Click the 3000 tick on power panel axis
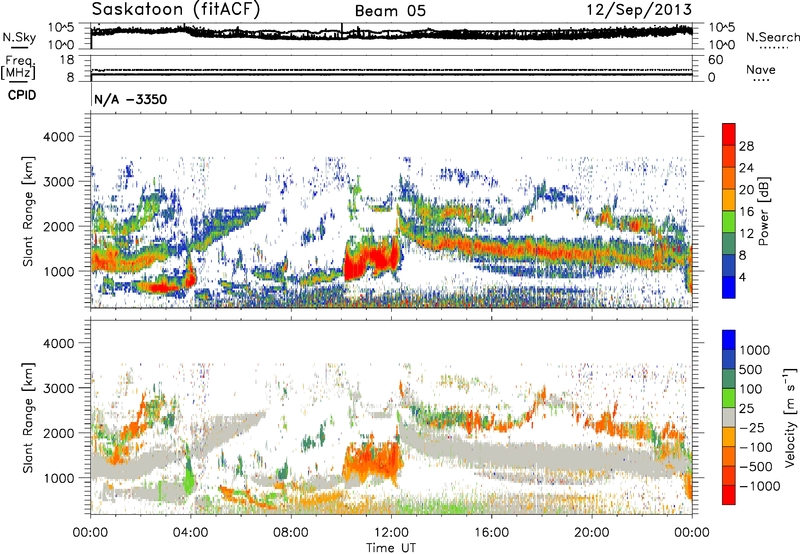 tap(59, 182)
